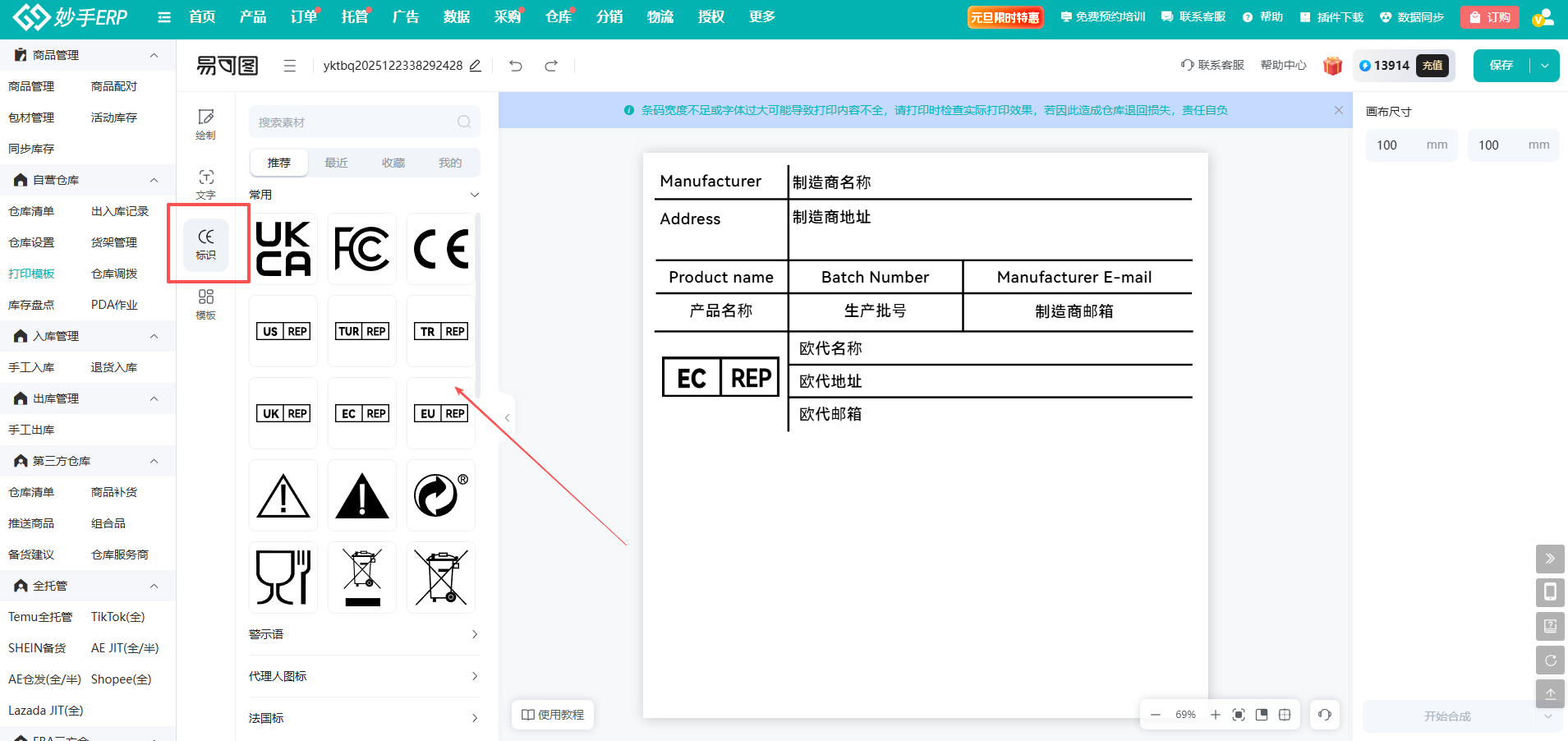Image resolution: width=1568 pixels, height=741 pixels.
Task: Collapse the 常用 symbols section
Action: coord(474,195)
